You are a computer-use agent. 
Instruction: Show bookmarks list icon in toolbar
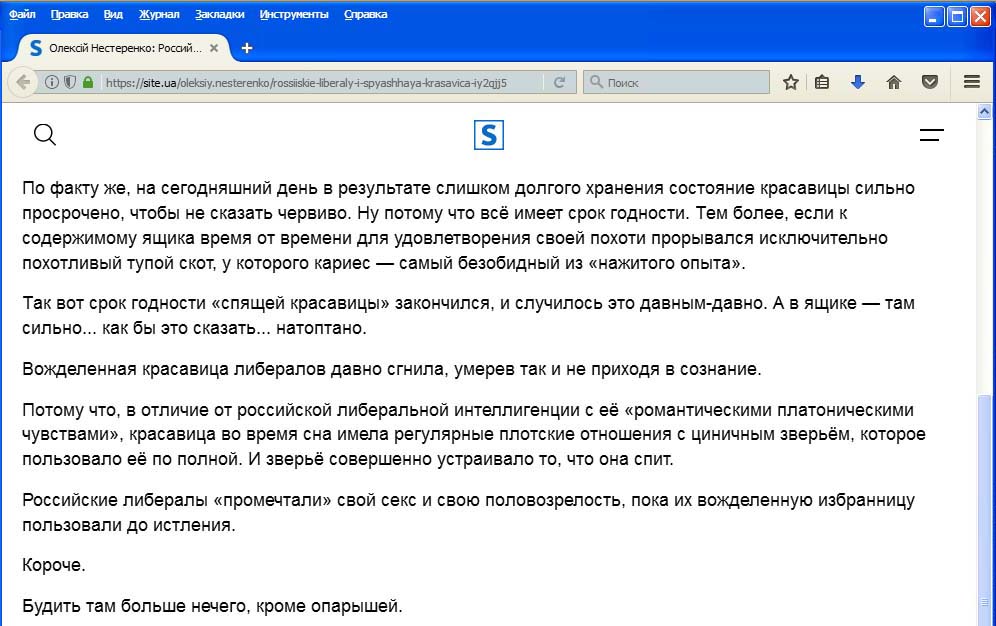822,82
